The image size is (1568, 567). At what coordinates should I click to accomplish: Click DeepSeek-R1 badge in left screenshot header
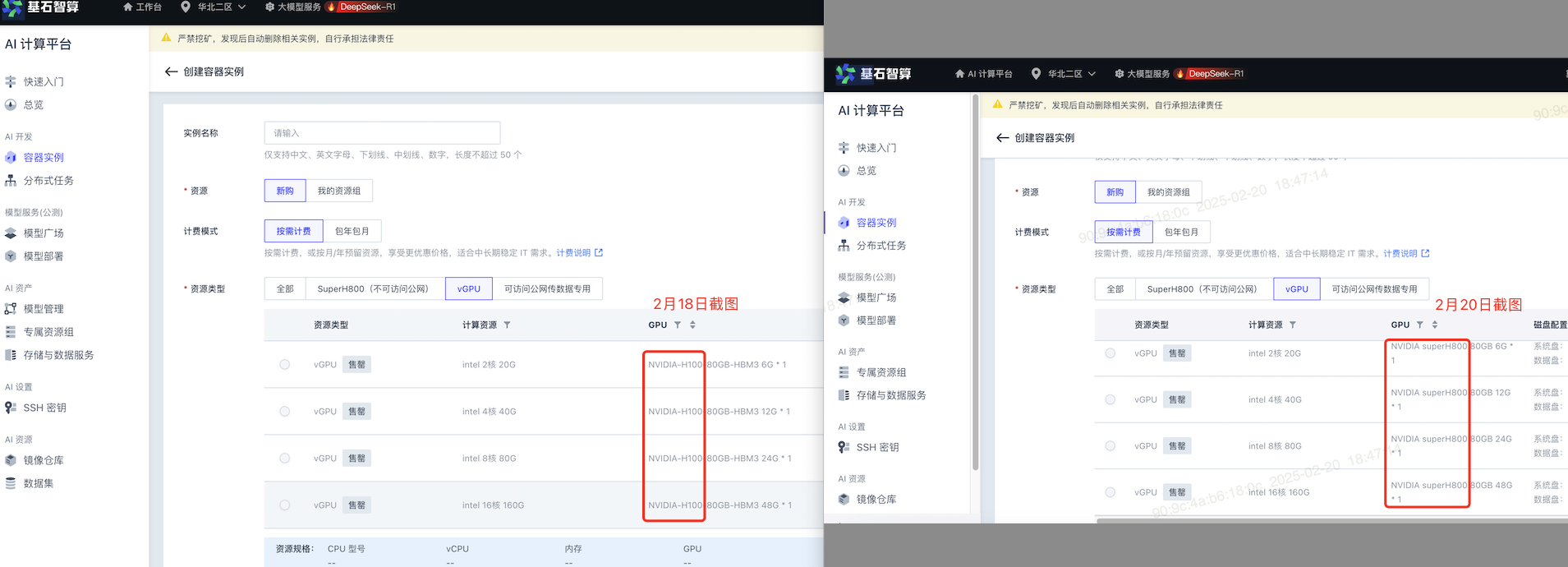tap(362, 7)
